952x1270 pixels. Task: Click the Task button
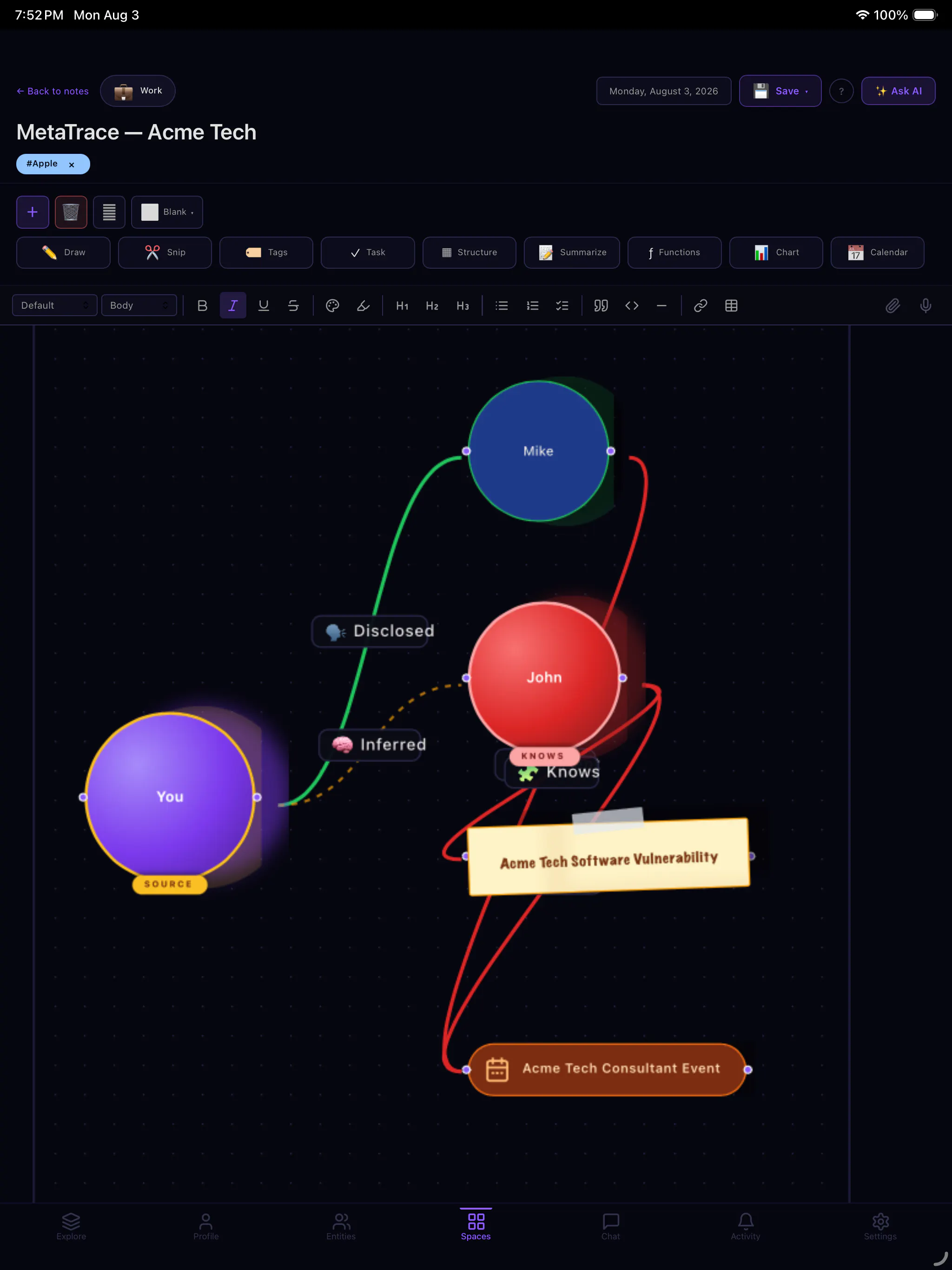point(368,252)
